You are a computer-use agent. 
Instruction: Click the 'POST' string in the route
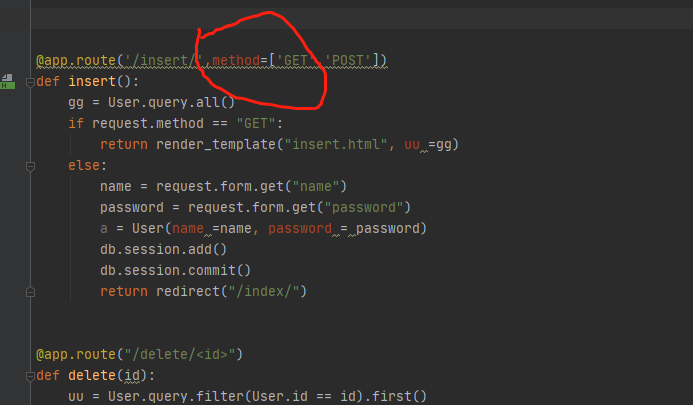click(348, 60)
